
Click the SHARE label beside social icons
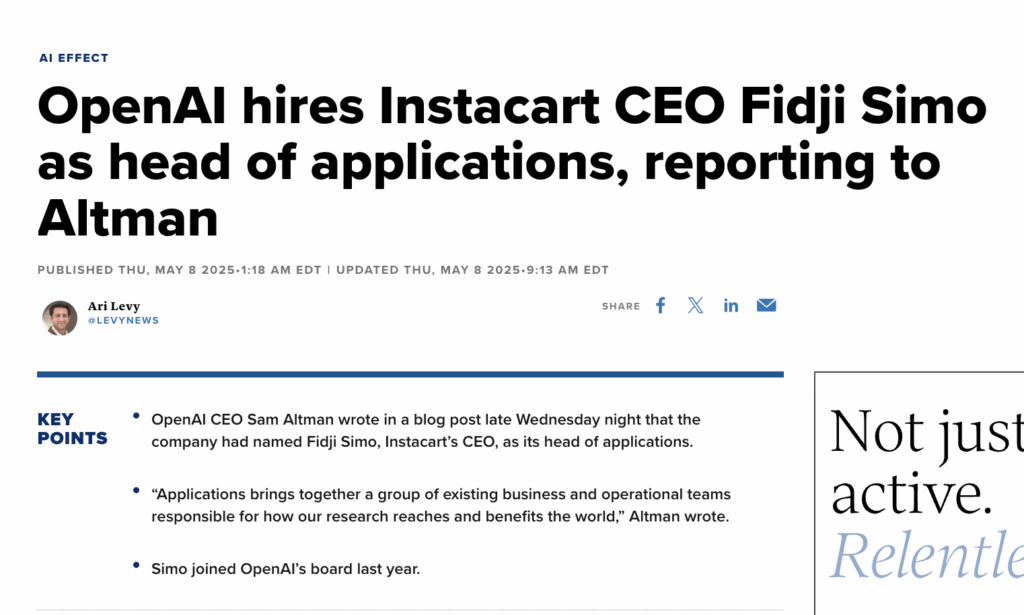click(x=620, y=307)
